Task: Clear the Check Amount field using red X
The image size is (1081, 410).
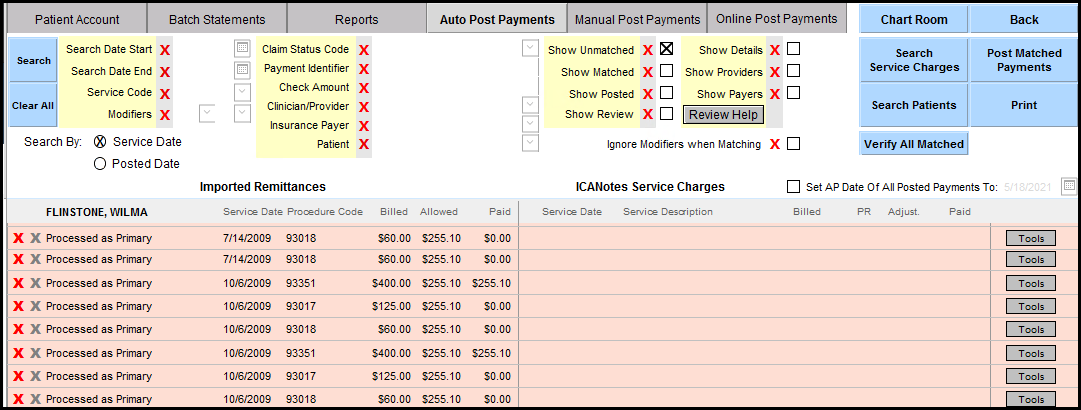Action: pos(364,88)
